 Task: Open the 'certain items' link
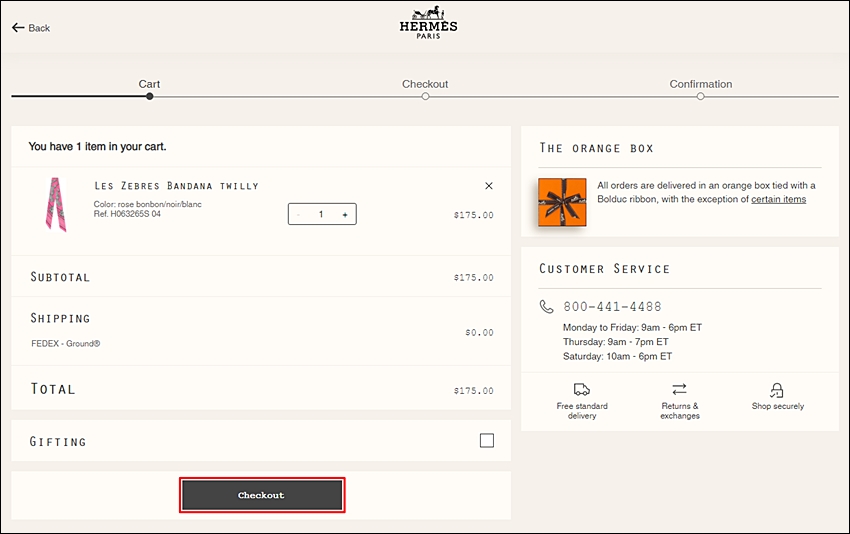(778, 199)
